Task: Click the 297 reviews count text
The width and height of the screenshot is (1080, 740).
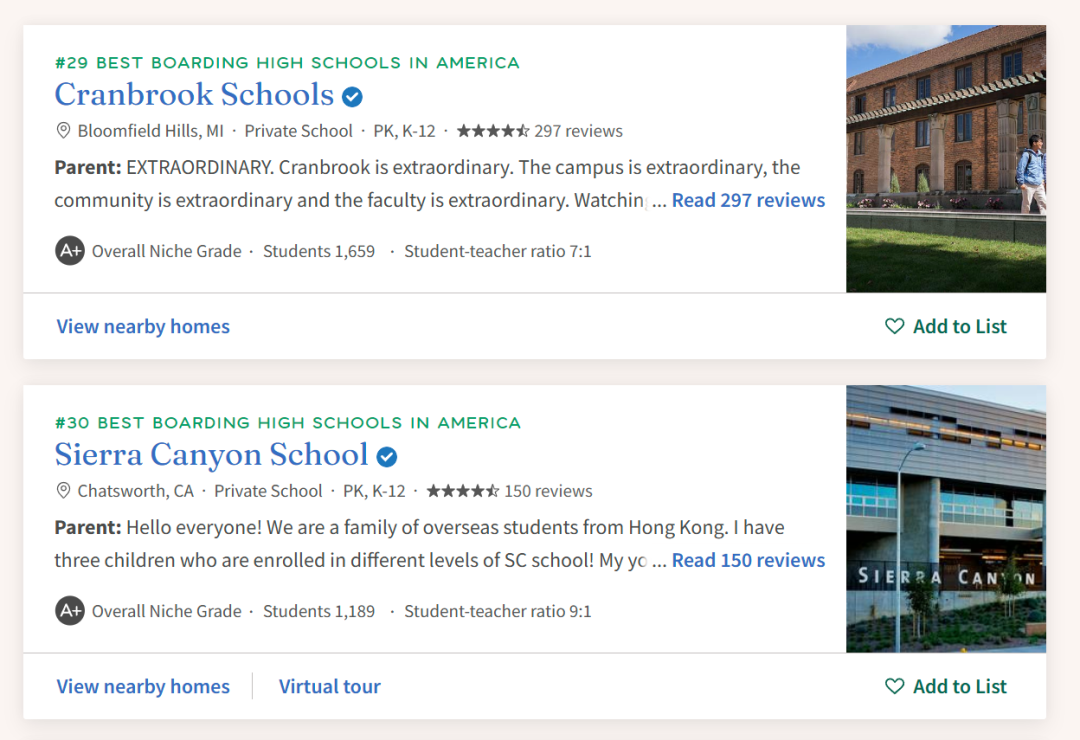Action: (579, 131)
